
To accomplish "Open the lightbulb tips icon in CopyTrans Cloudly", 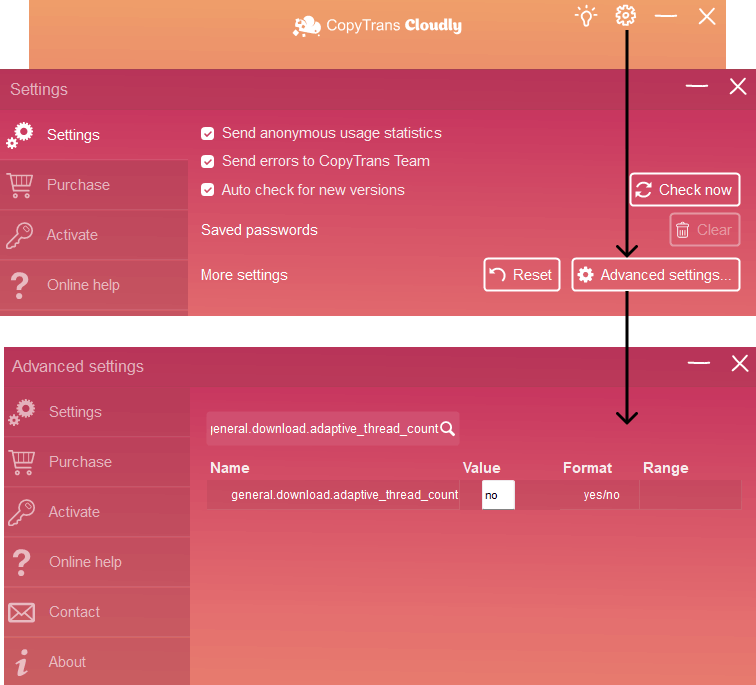I will (x=586, y=16).
